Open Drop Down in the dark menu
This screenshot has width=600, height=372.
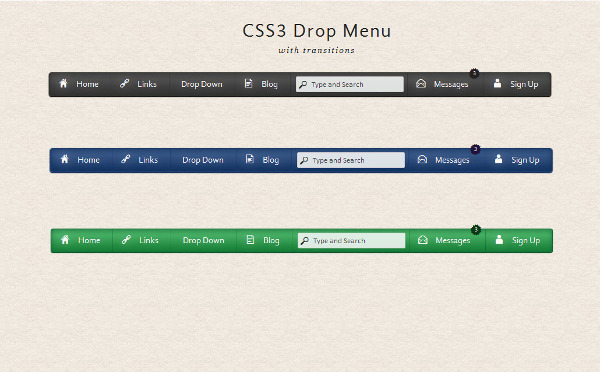tap(202, 84)
